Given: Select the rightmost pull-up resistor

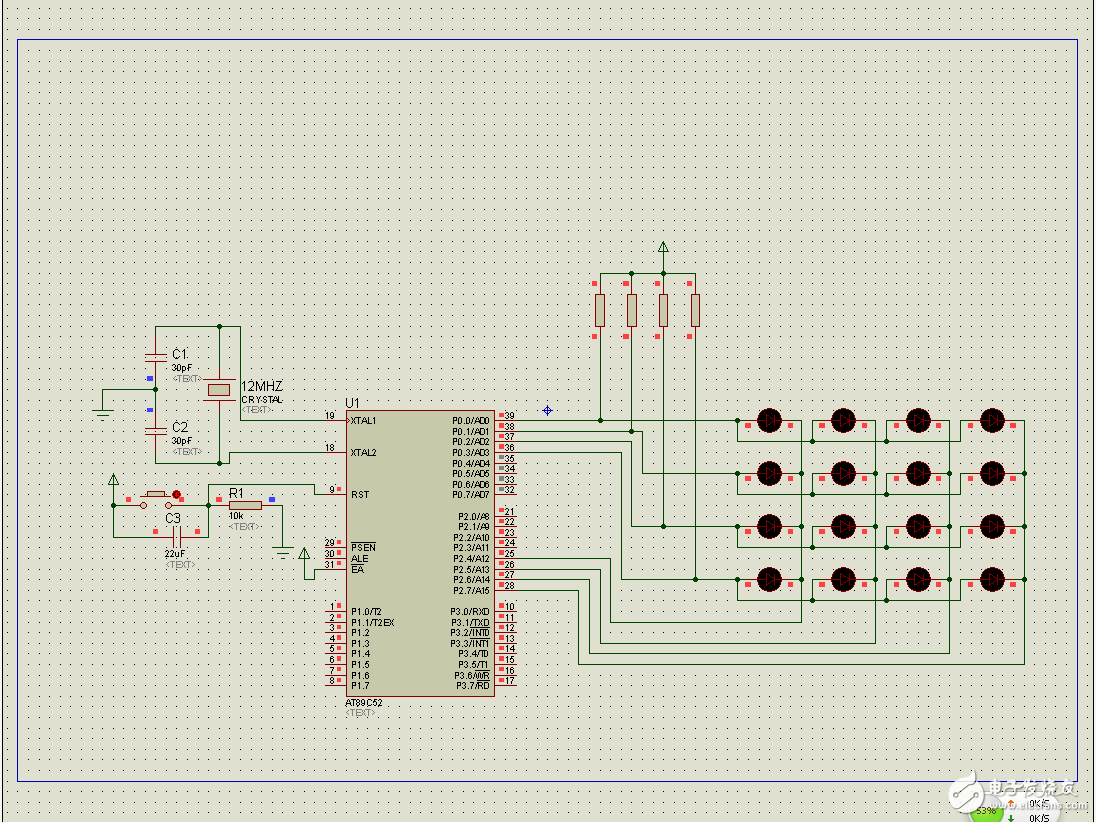Looking at the screenshot, I should click(x=695, y=310).
